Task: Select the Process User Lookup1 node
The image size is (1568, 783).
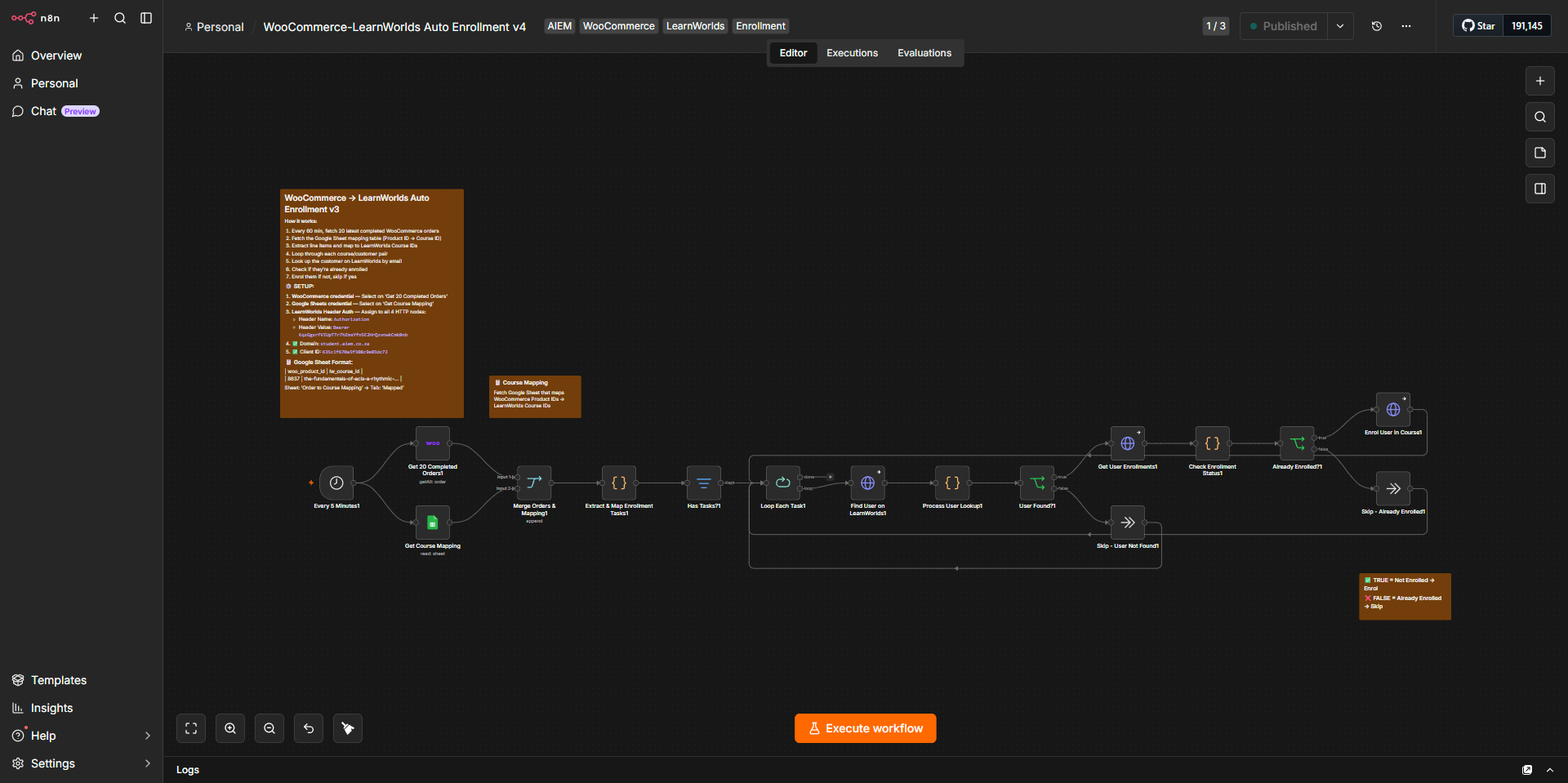Action: (952, 483)
